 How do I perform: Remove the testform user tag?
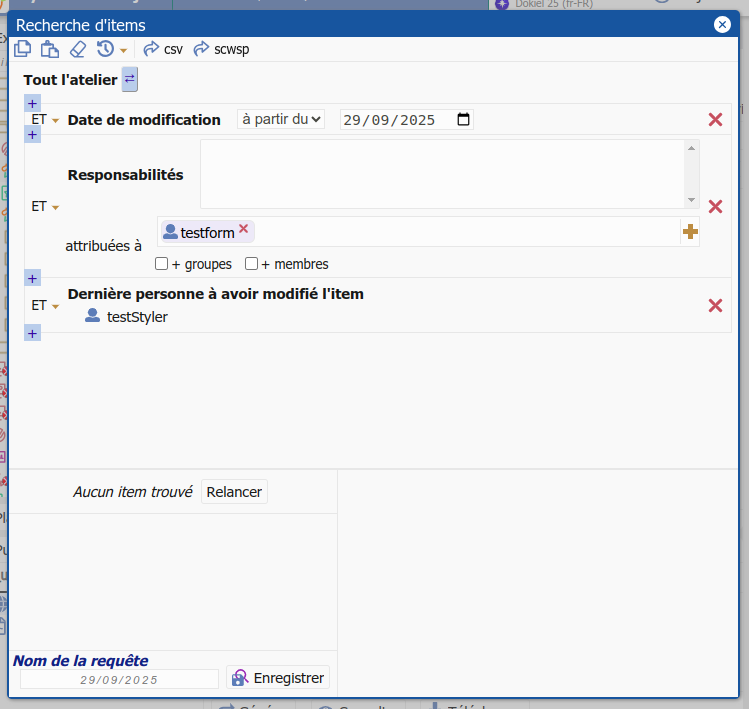[243, 229]
